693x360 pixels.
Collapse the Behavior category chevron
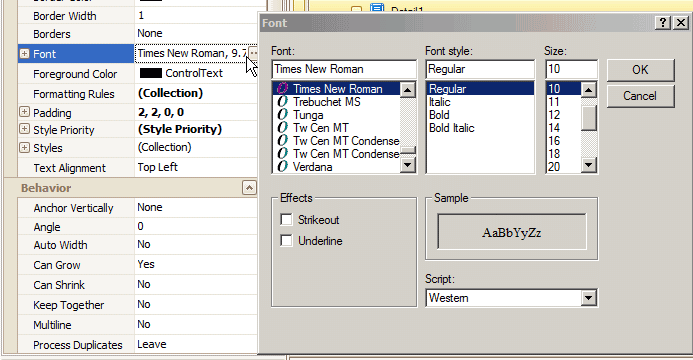pos(249,188)
